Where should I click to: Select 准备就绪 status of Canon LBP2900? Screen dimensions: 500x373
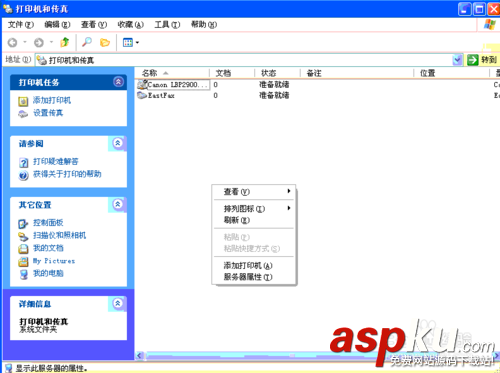pyautogui.click(x=274, y=85)
